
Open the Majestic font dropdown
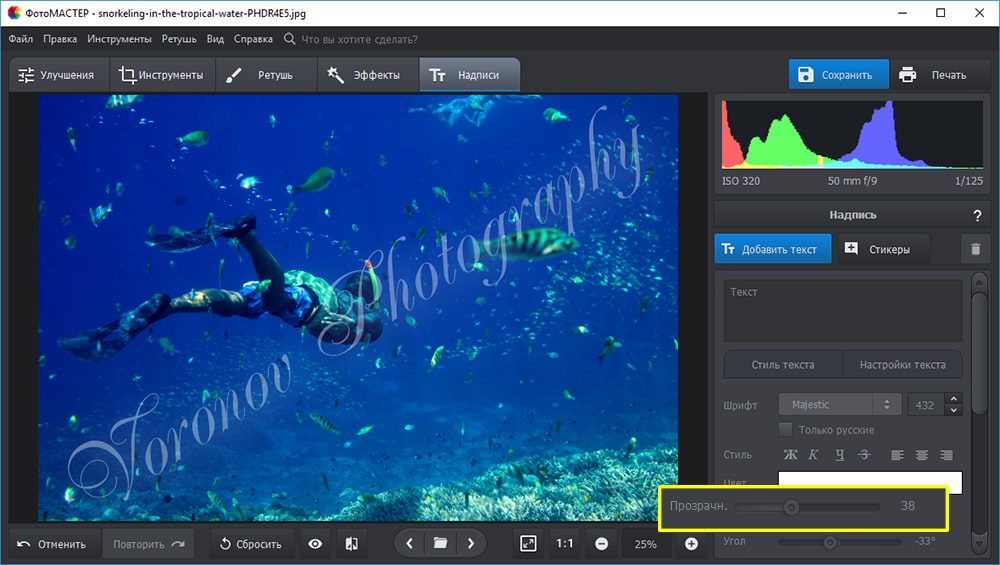[x=839, y=405]
